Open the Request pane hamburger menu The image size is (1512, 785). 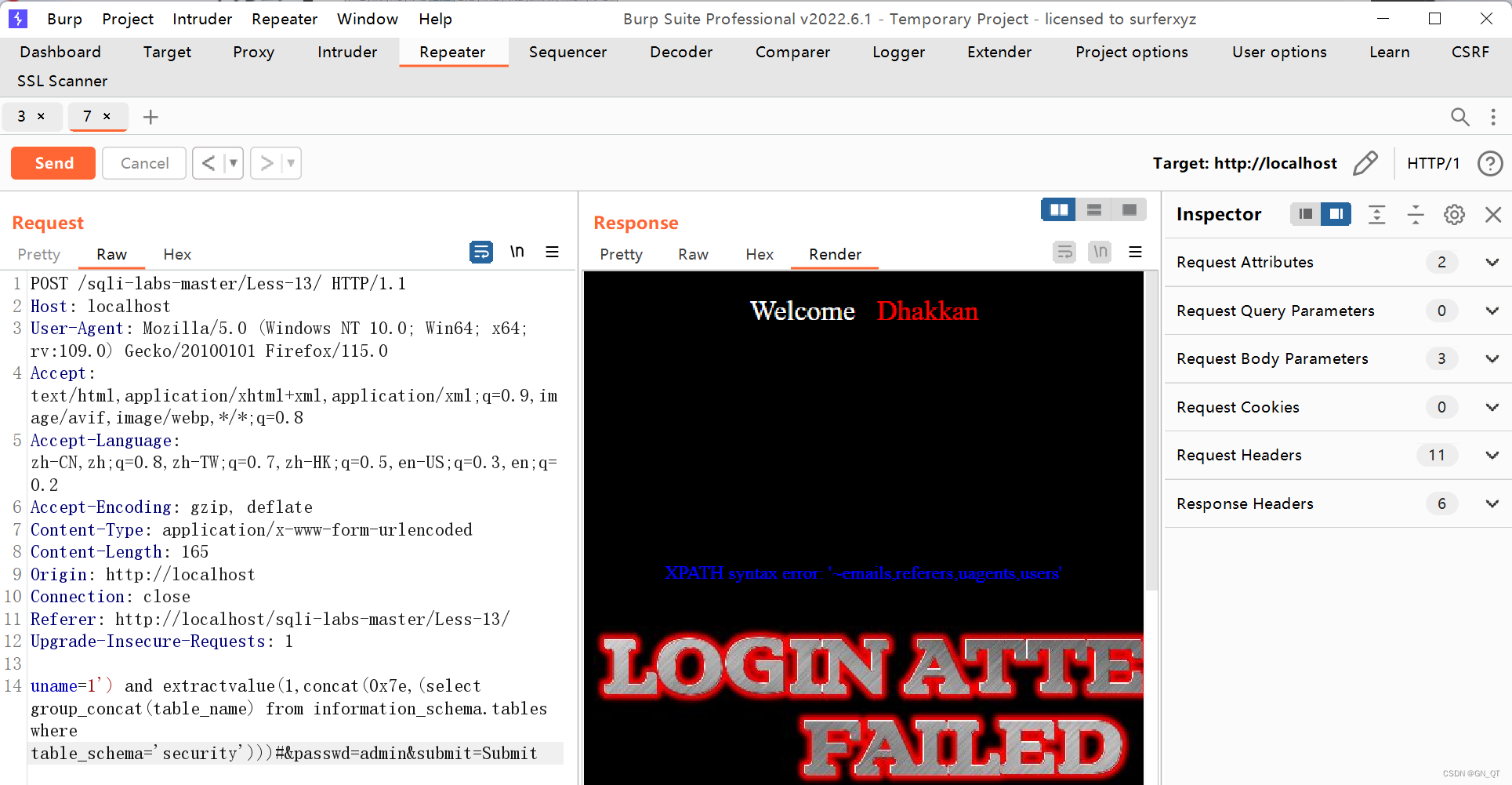point(553,252)
